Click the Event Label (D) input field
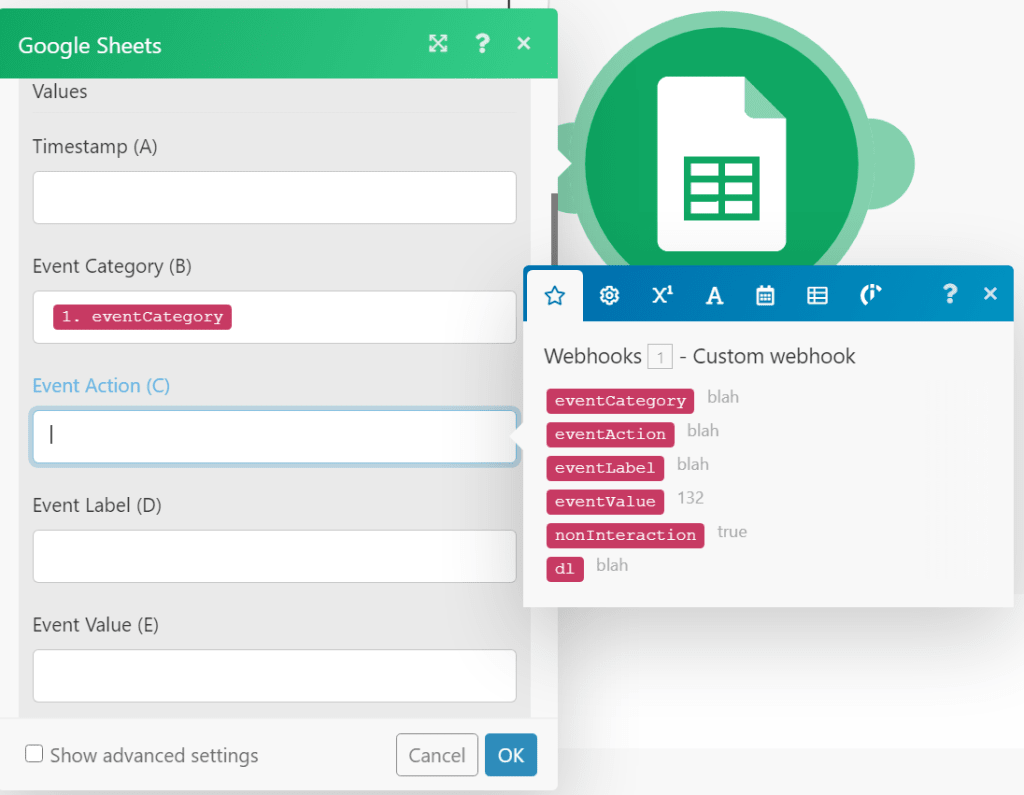1024x795 pixels. point(274,556)
